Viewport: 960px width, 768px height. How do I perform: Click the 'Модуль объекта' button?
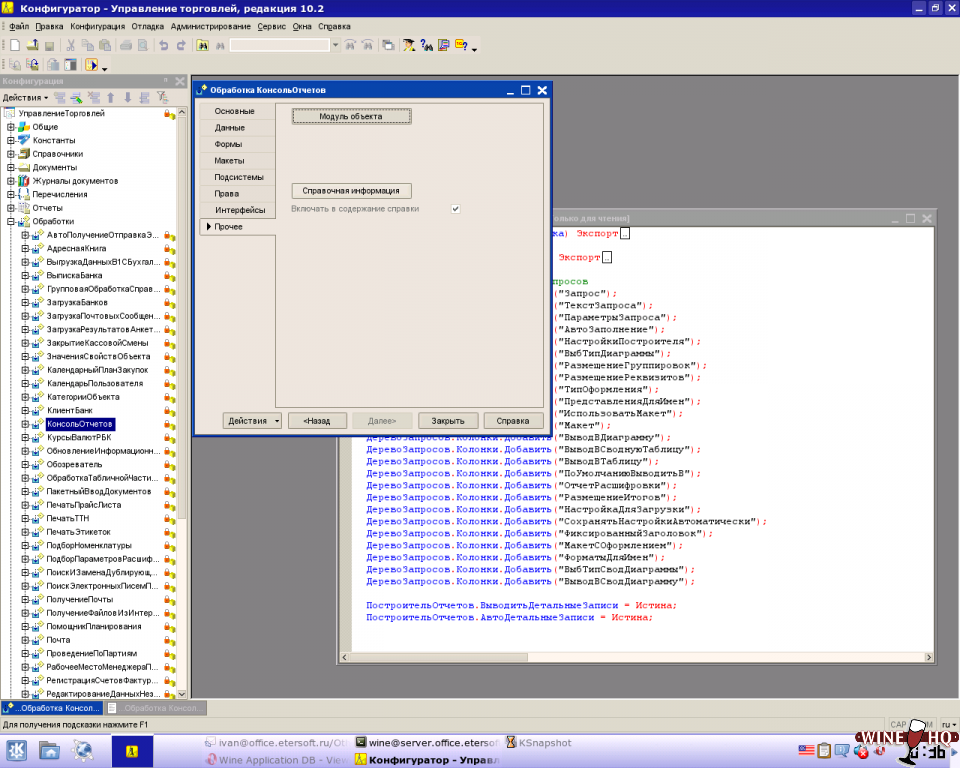(x=351, y=117)
